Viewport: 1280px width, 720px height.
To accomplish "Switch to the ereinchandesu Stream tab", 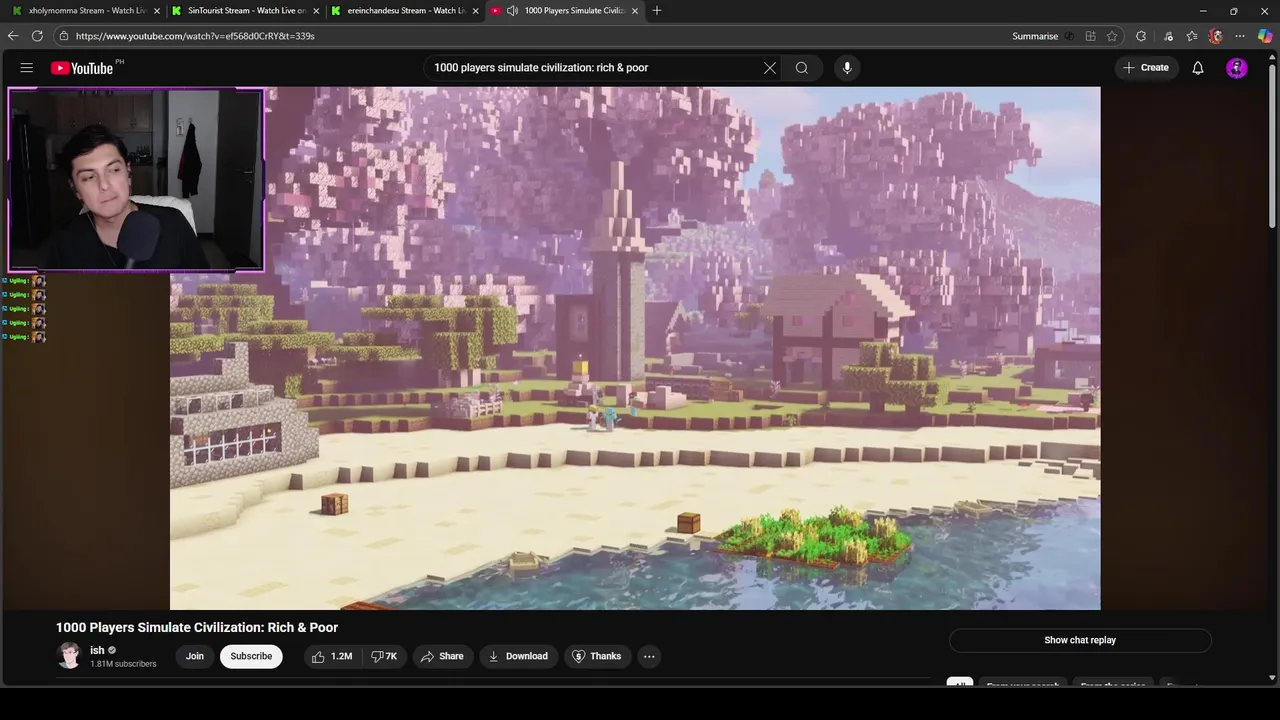I will 405,10.
